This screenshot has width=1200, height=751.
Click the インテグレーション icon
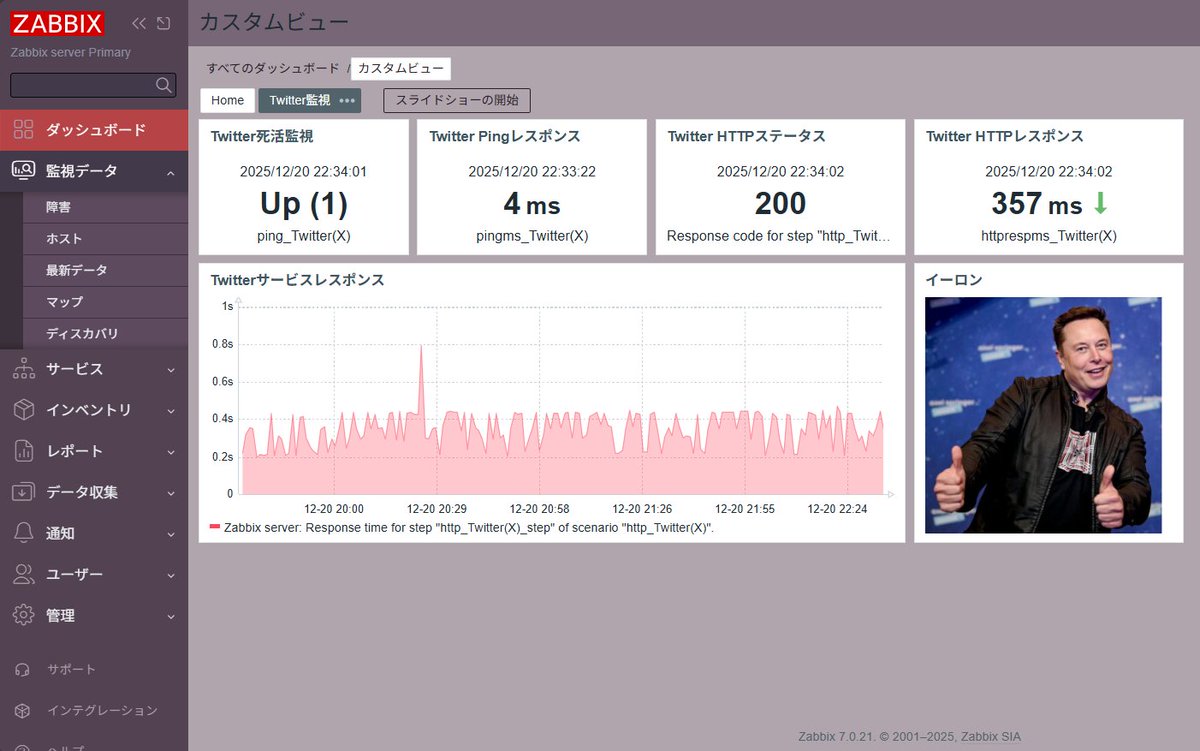click(x=23, y=710)
